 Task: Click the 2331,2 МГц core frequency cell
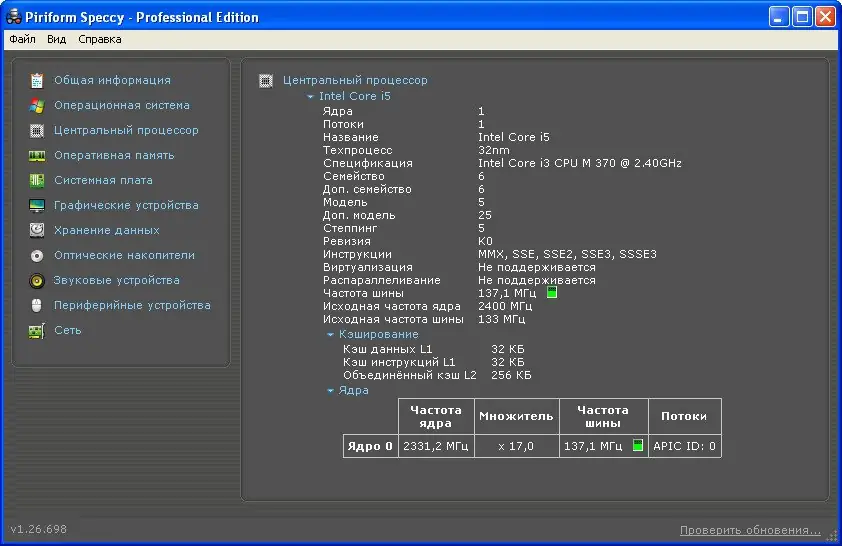(436, 446)
